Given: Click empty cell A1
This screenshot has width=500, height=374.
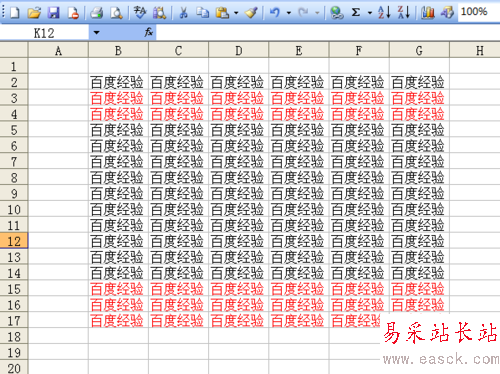Looking at the screenshot, I should point(58,66).
